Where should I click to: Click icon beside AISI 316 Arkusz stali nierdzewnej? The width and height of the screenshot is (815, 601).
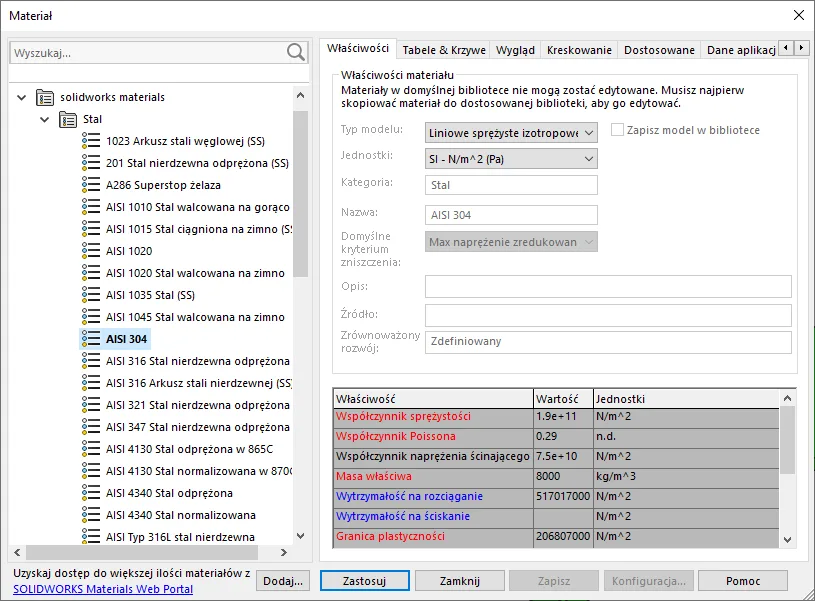click(x=90, y=383)
